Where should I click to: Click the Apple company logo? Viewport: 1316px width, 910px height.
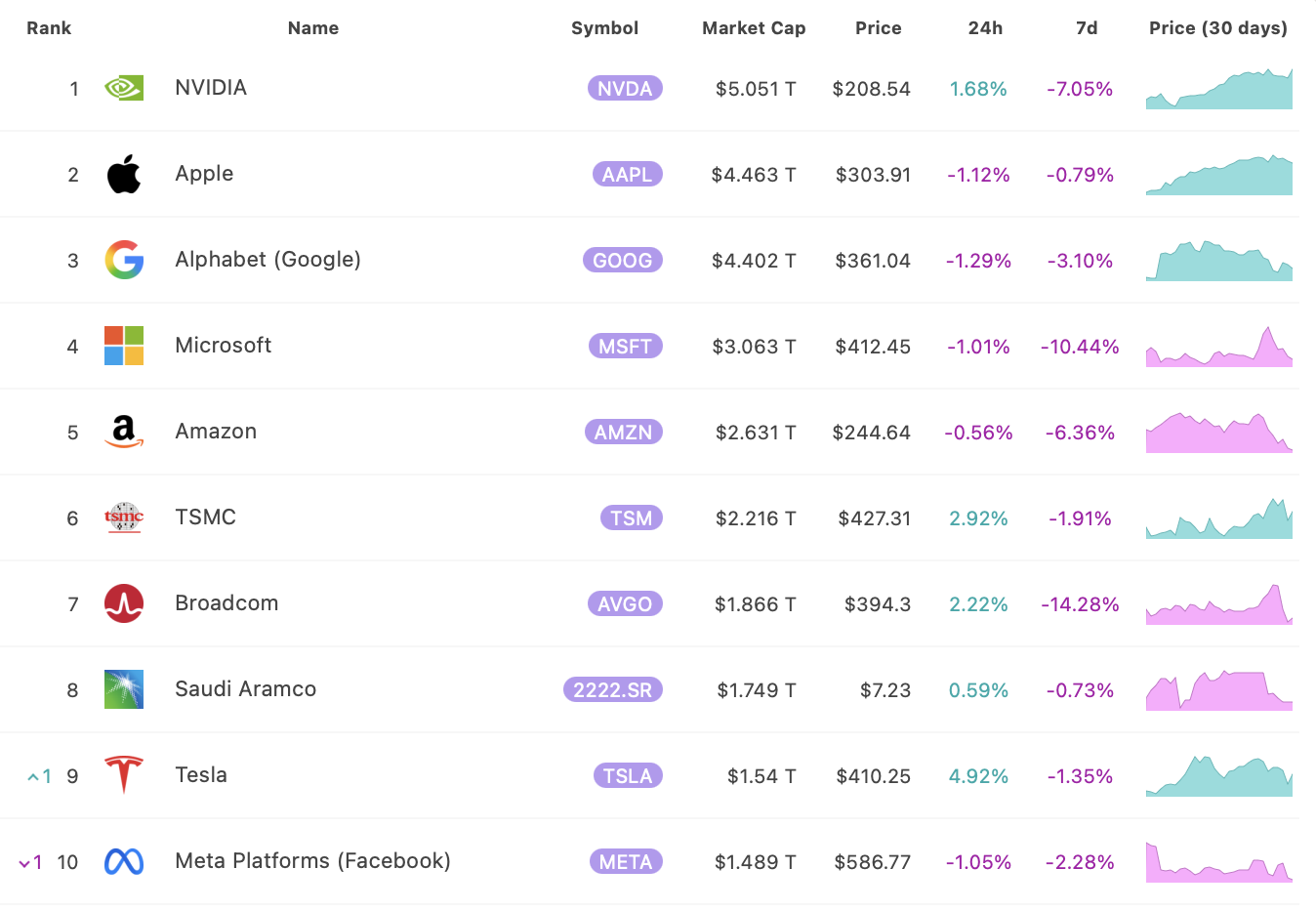124,174
